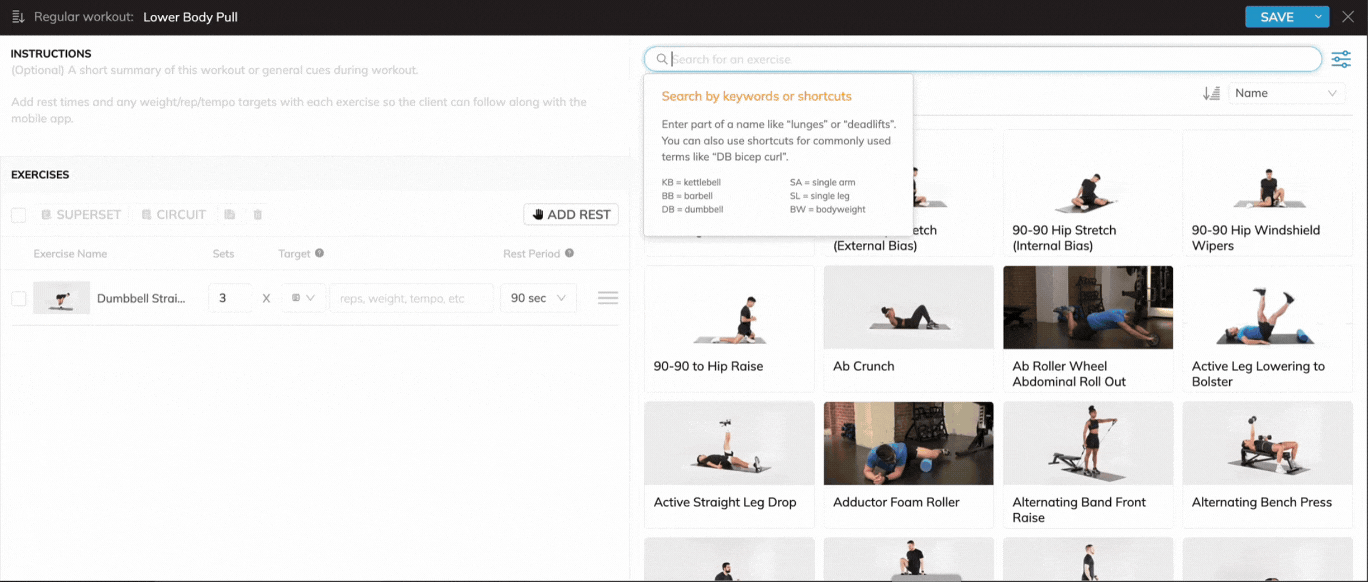This screenshot has width=1368, height=582.
Task: Open the Name sort-by dropdown
Action: [x=1285, y=93]
